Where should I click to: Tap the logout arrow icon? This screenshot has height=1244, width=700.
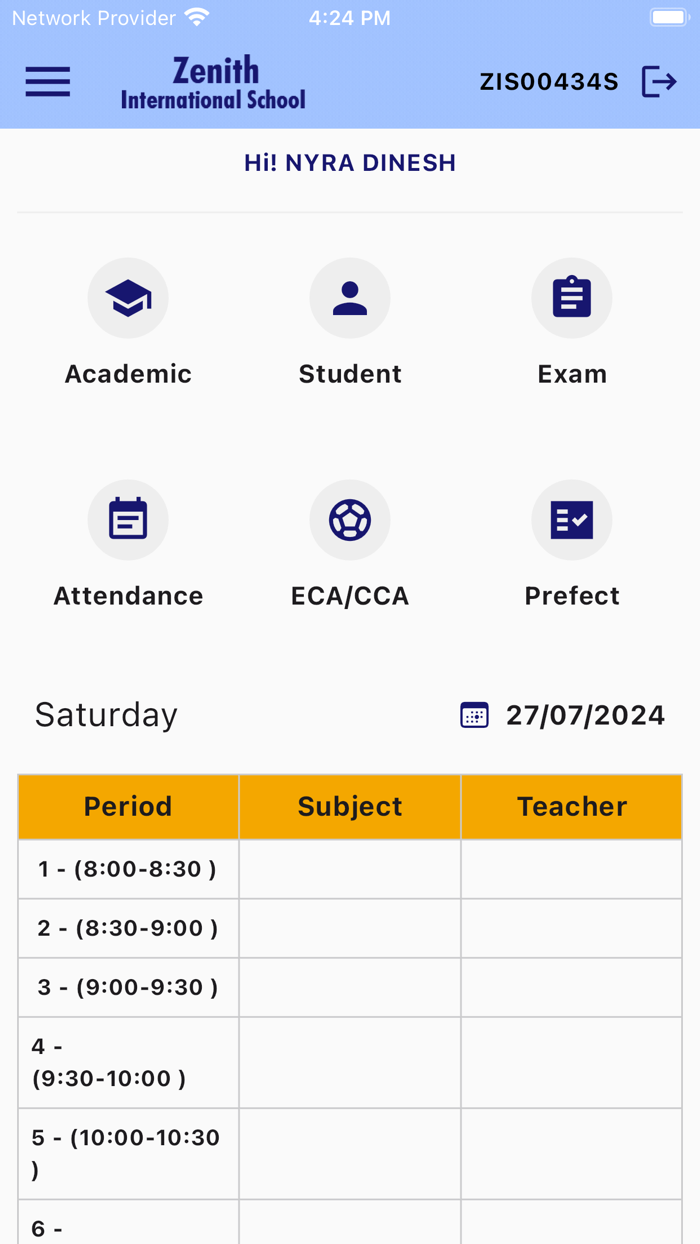point(659,82)
